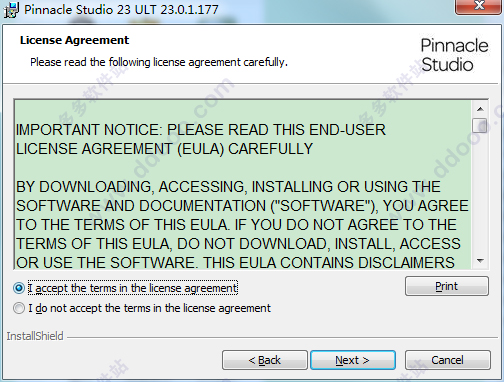The height and width of the screenshot is (382, 504).
Task: Select the do not accept terms radio button
Action: pos(19,308)
